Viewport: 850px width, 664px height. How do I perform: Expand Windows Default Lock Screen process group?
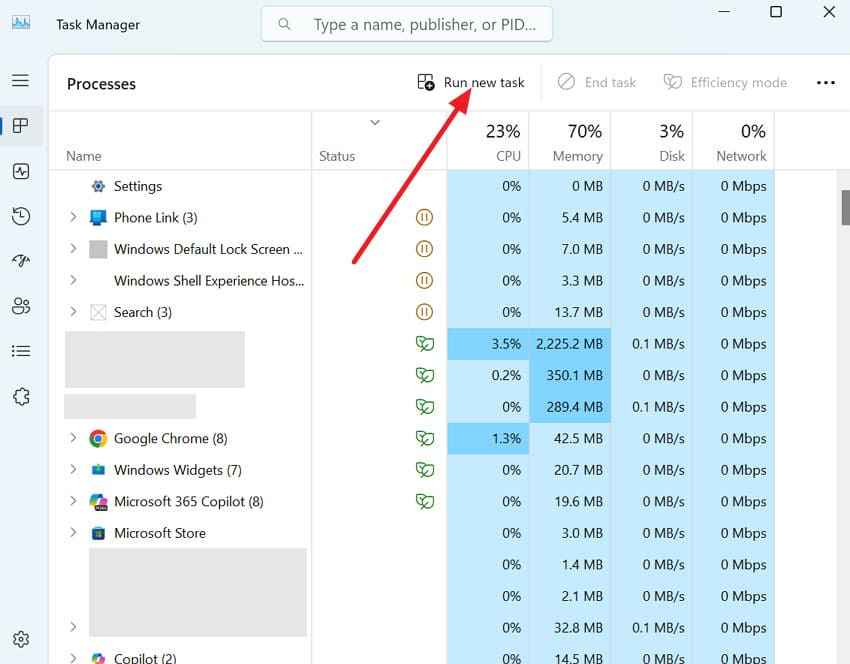tap(73, 249)
